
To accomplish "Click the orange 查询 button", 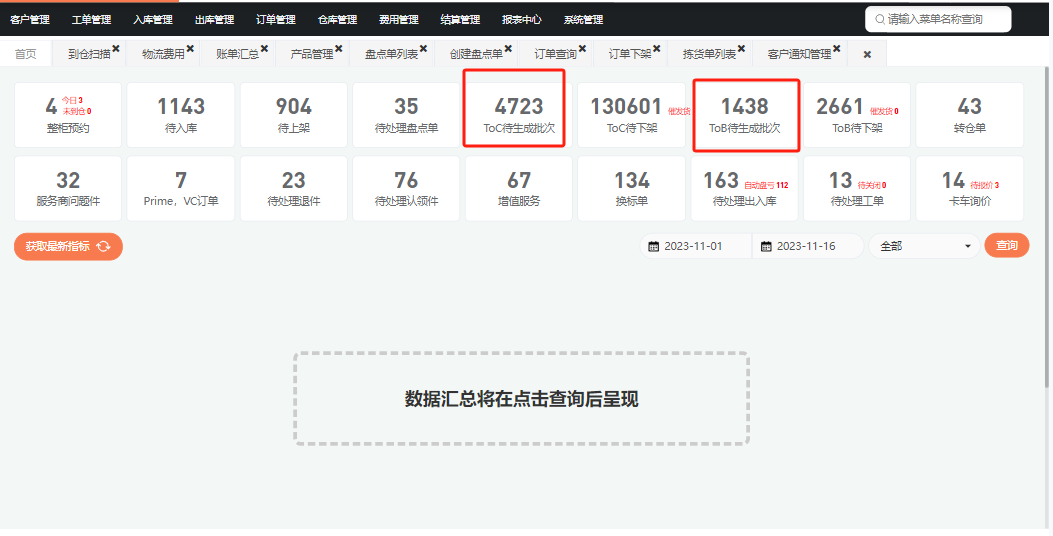I will point(1007,246).
